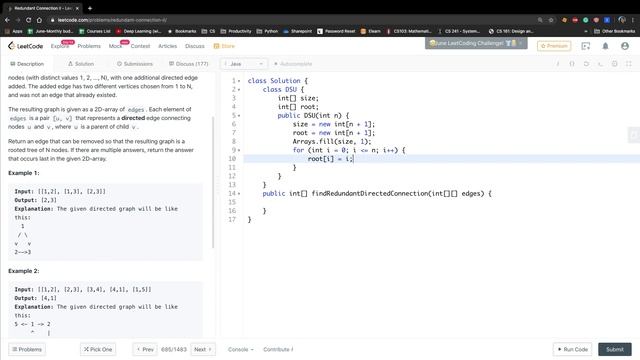Open a new browser tab

[90, 8]
